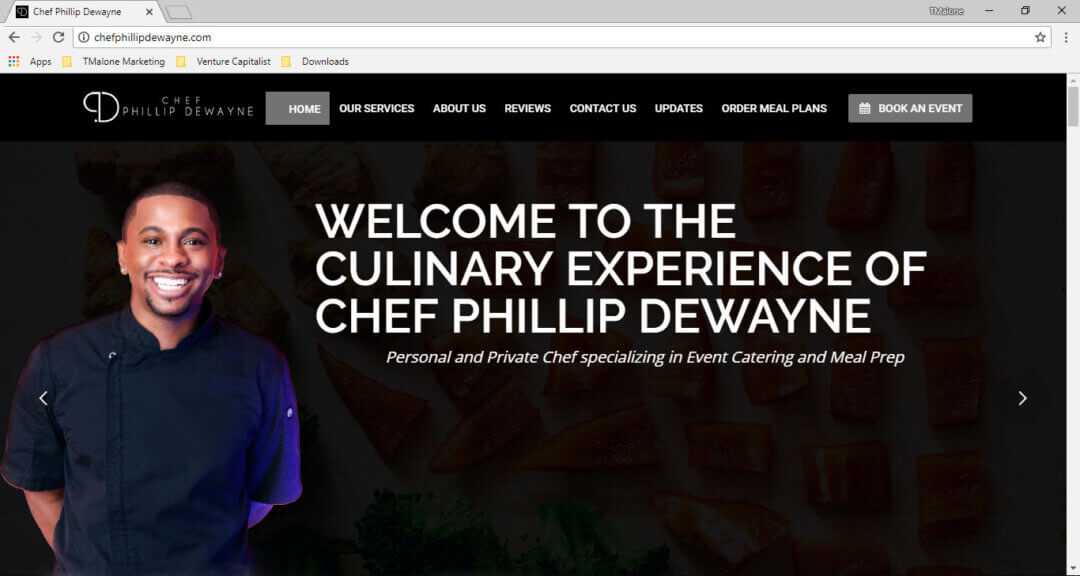Viewport: 1080px width, 576px height.
Task: Click the Chef Phillip Dewayne logo
Action: pos(168,107)
